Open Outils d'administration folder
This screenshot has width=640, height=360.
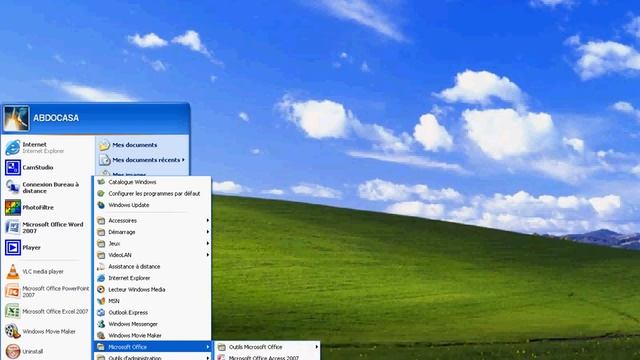pyautogui.click(x=152, y=357)
